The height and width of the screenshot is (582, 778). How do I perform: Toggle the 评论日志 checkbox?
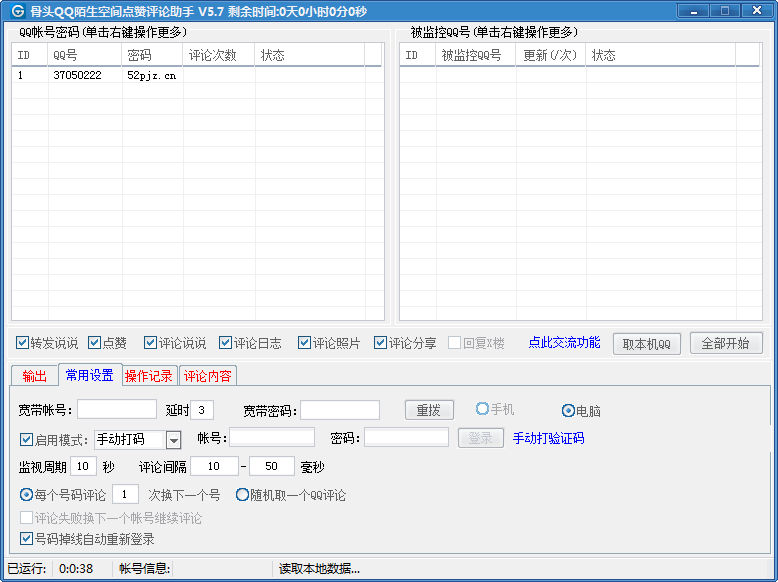coord(226,343)
